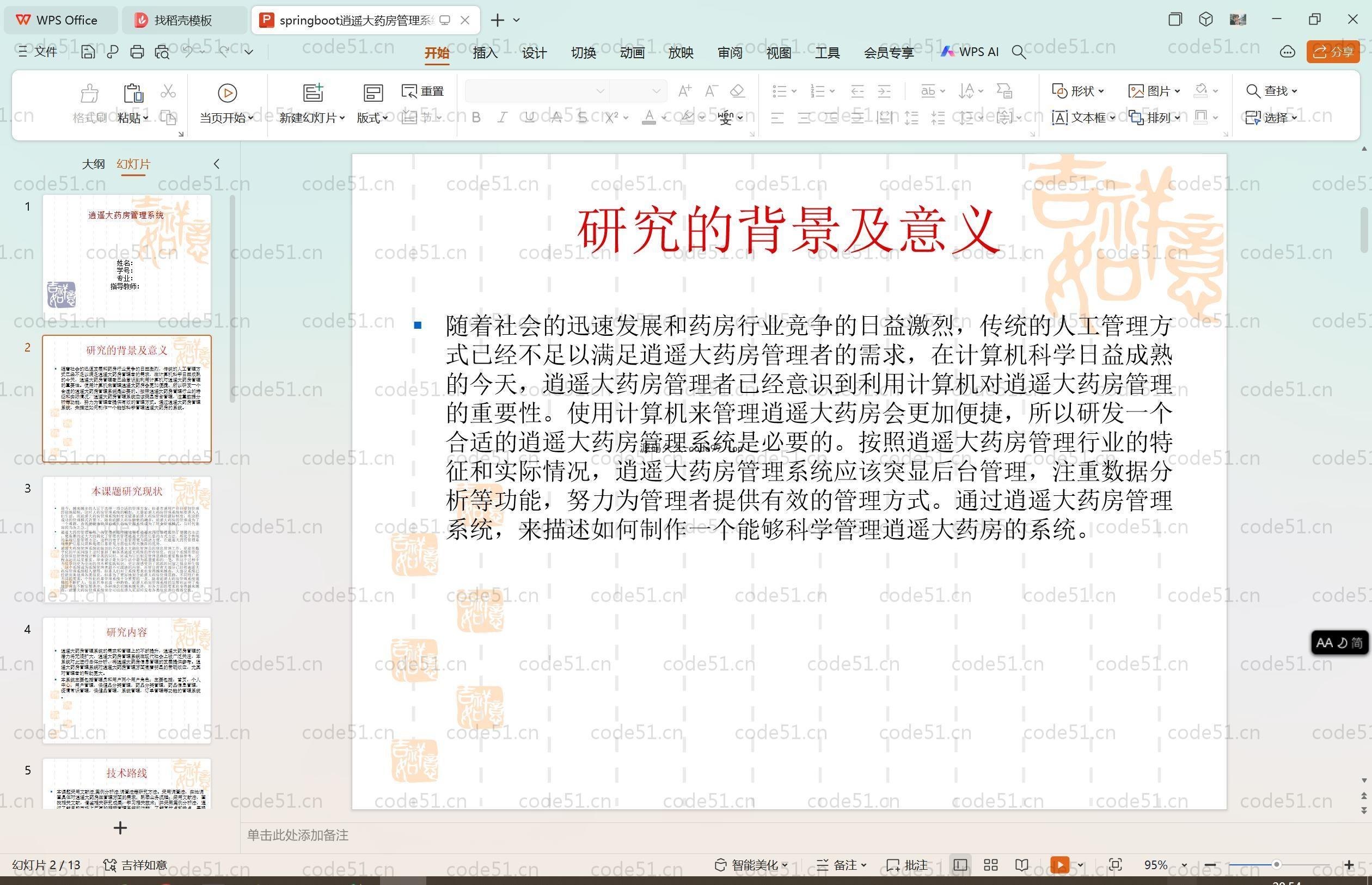Screen dimensions: 1372x885
Task: Open the font color dropdown arrow
Action: click(664, 119)
